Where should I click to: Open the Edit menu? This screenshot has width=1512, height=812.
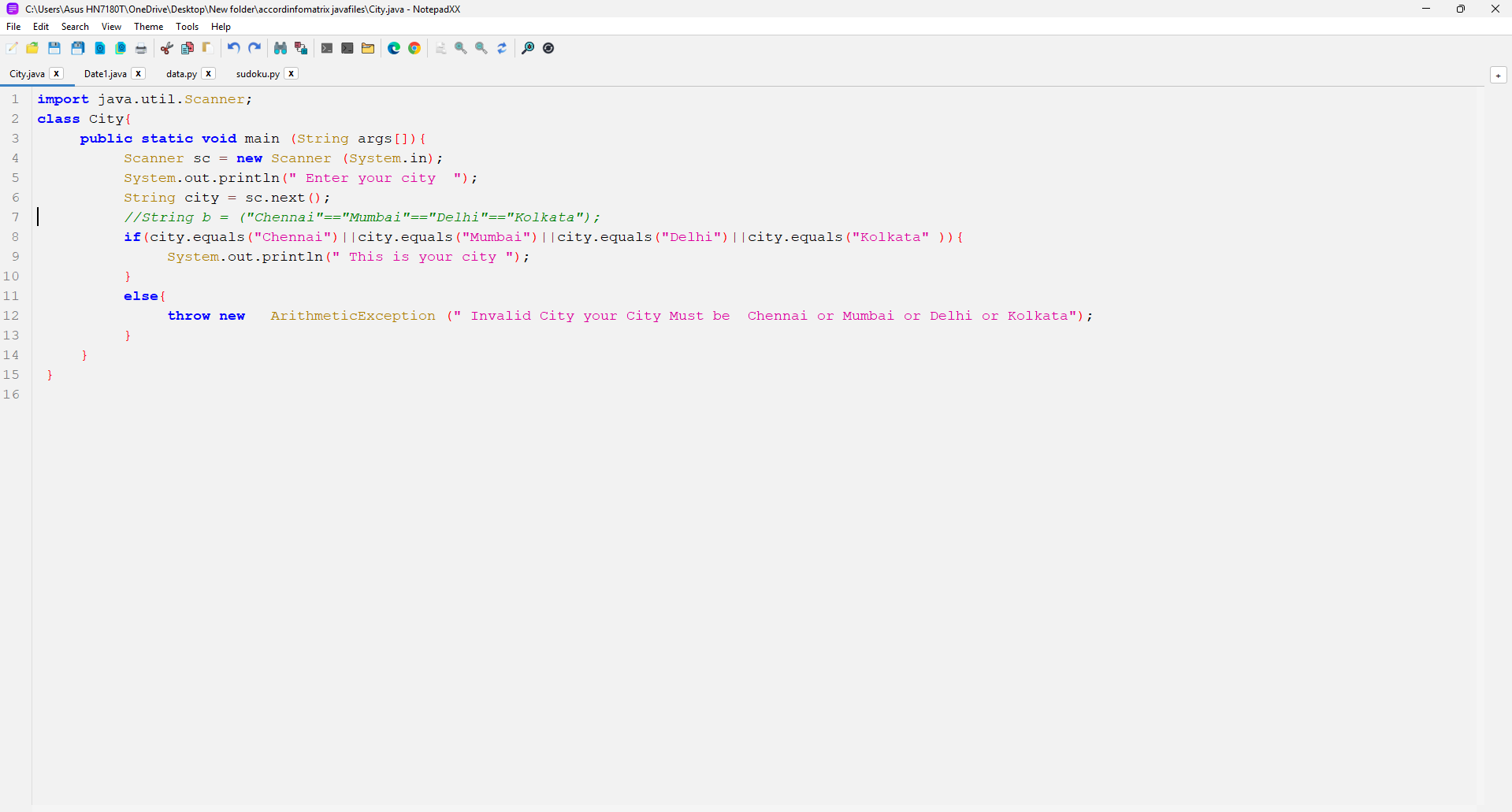(41, 27)
